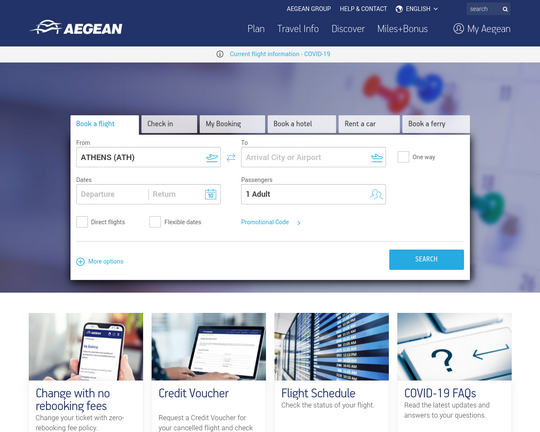Click the site search input field
Screen dimensions: 540x432
[484, 9]
